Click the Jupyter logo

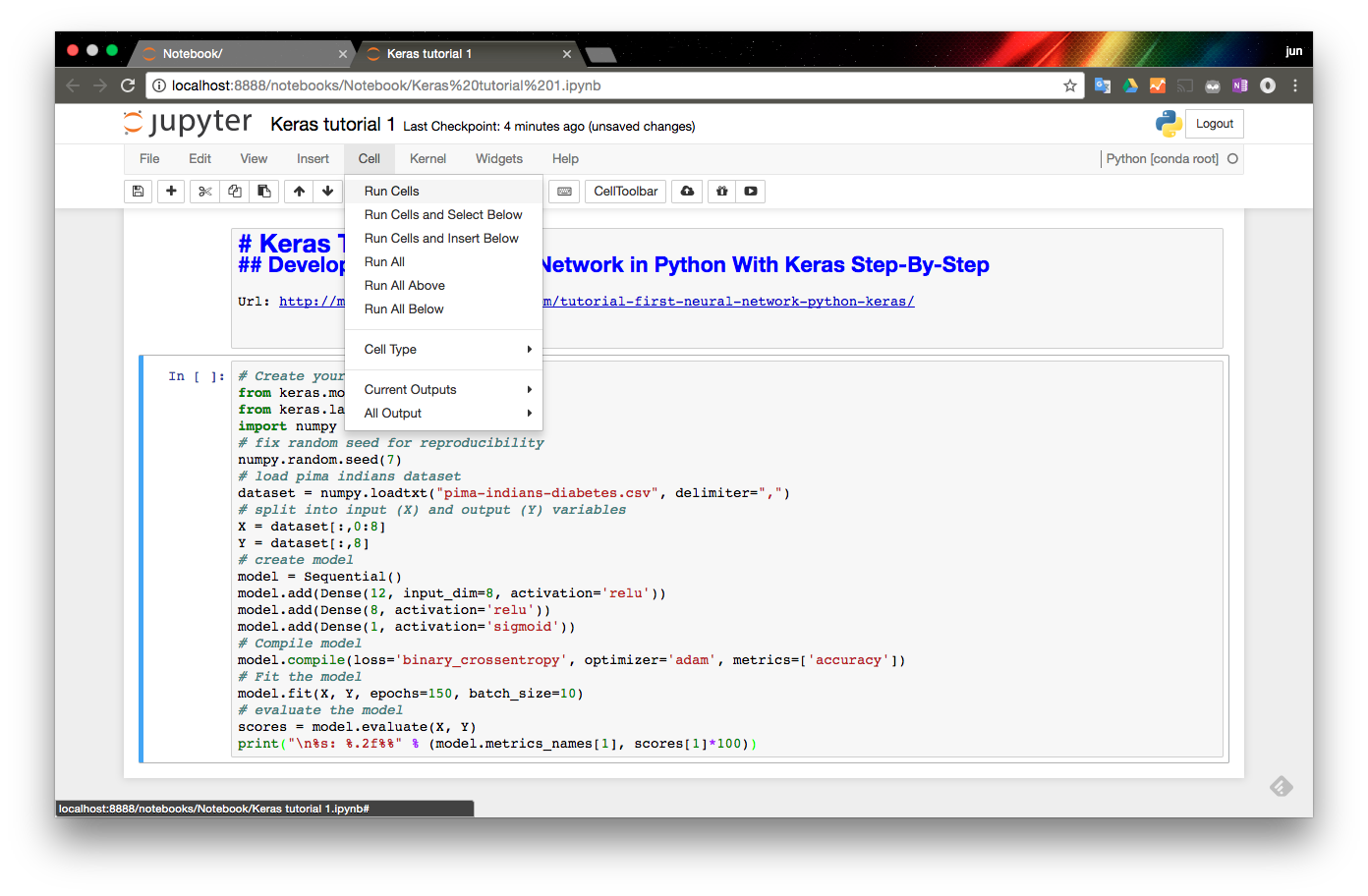click(188, 123)
